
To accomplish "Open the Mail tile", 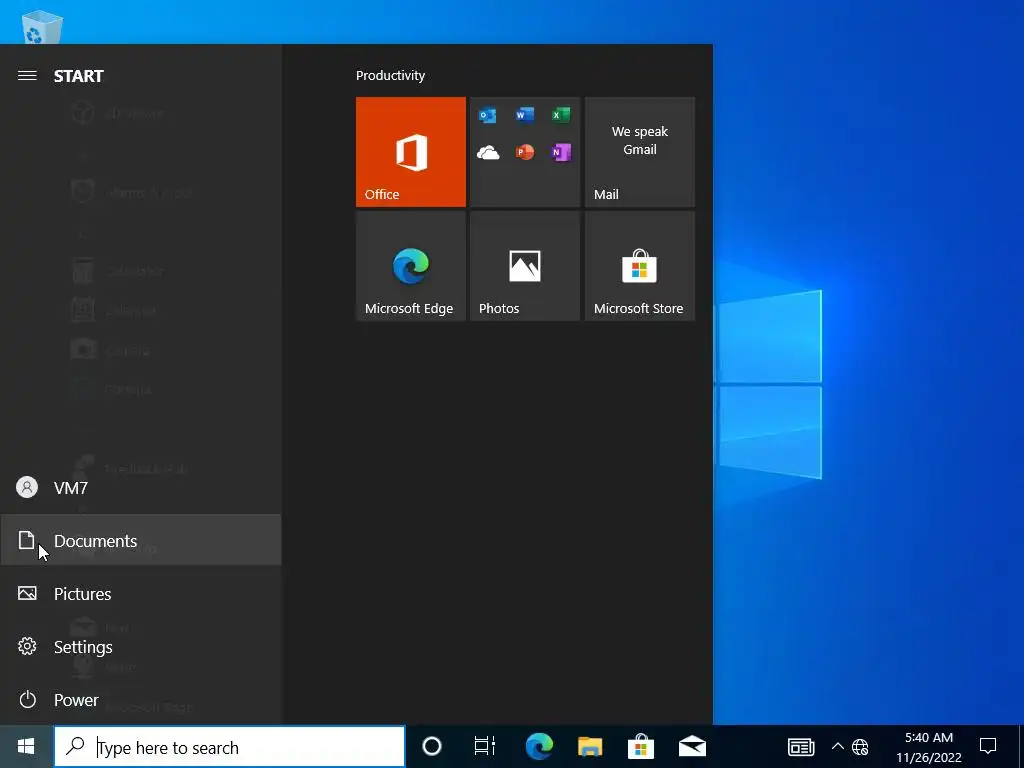I will (x=639, y=152).
